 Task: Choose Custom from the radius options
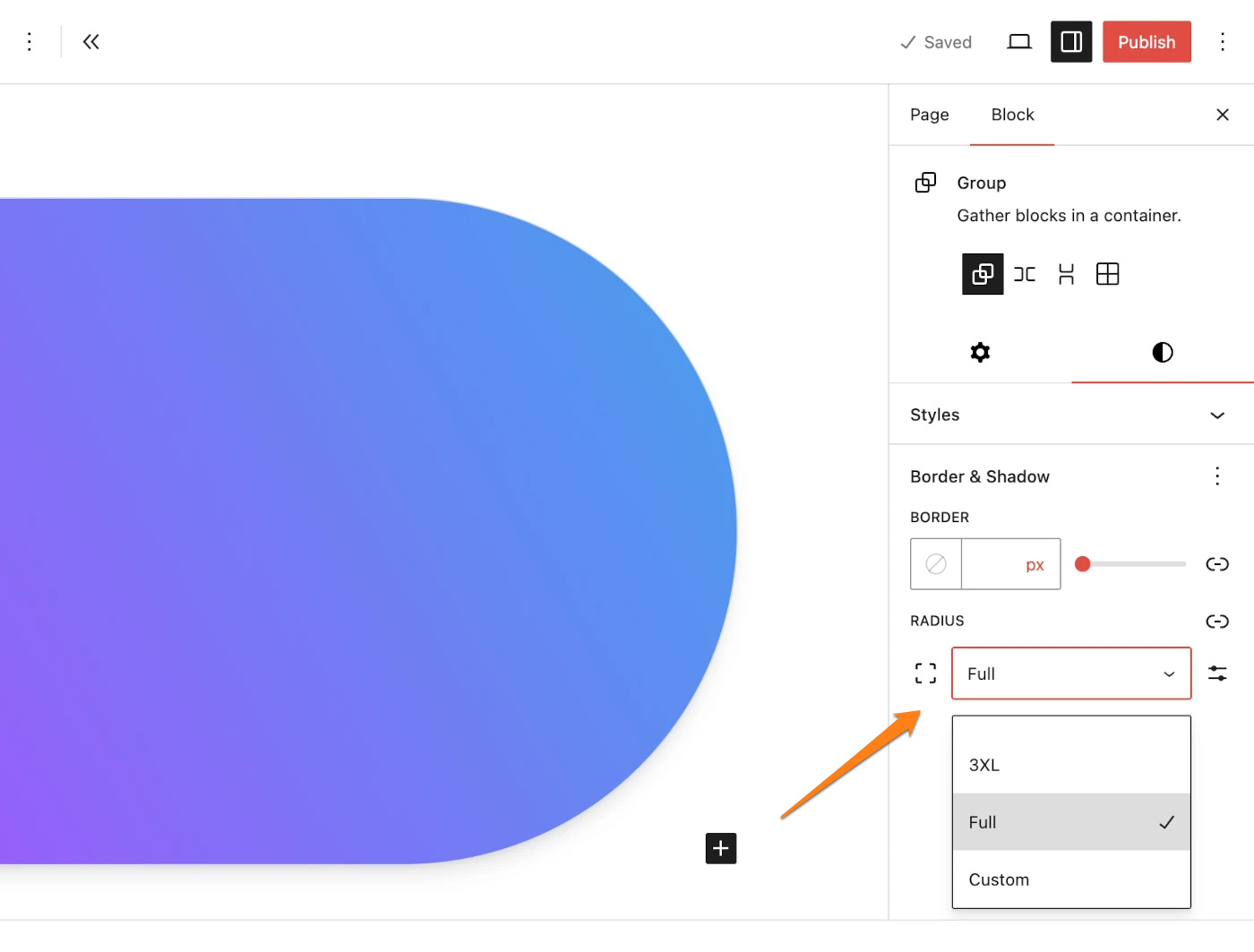pyautogui.click(x=998, y=879)
